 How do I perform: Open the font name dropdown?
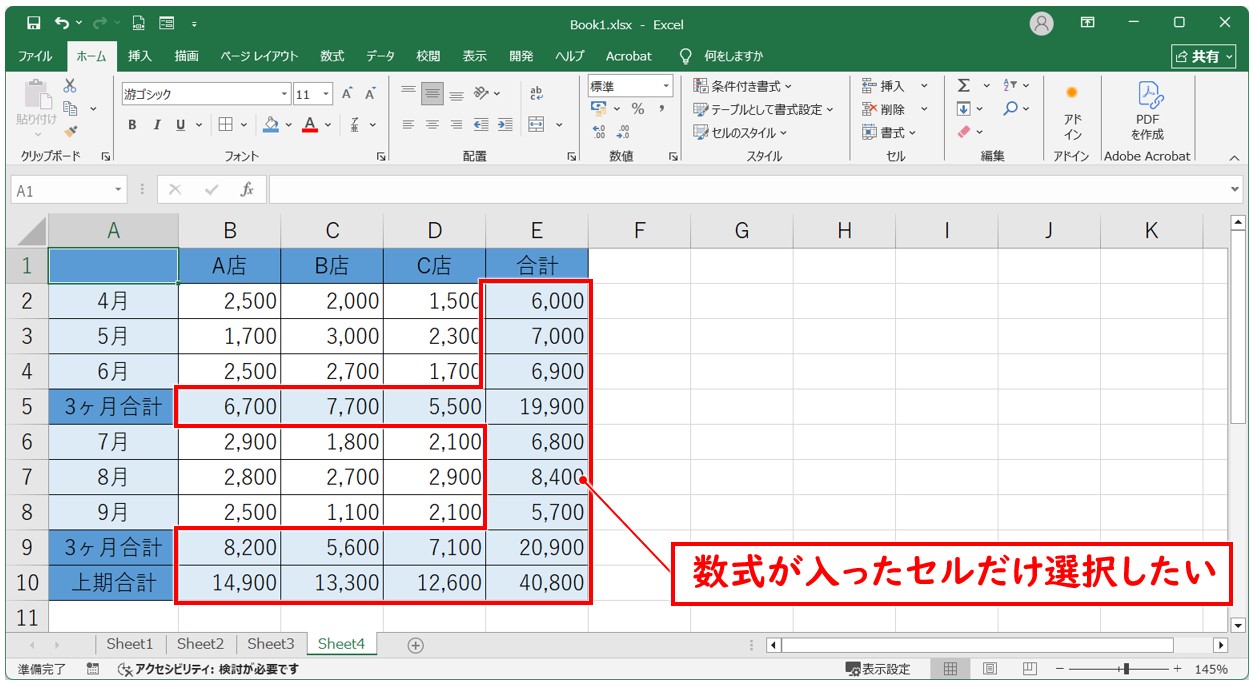tap(285, 94)
